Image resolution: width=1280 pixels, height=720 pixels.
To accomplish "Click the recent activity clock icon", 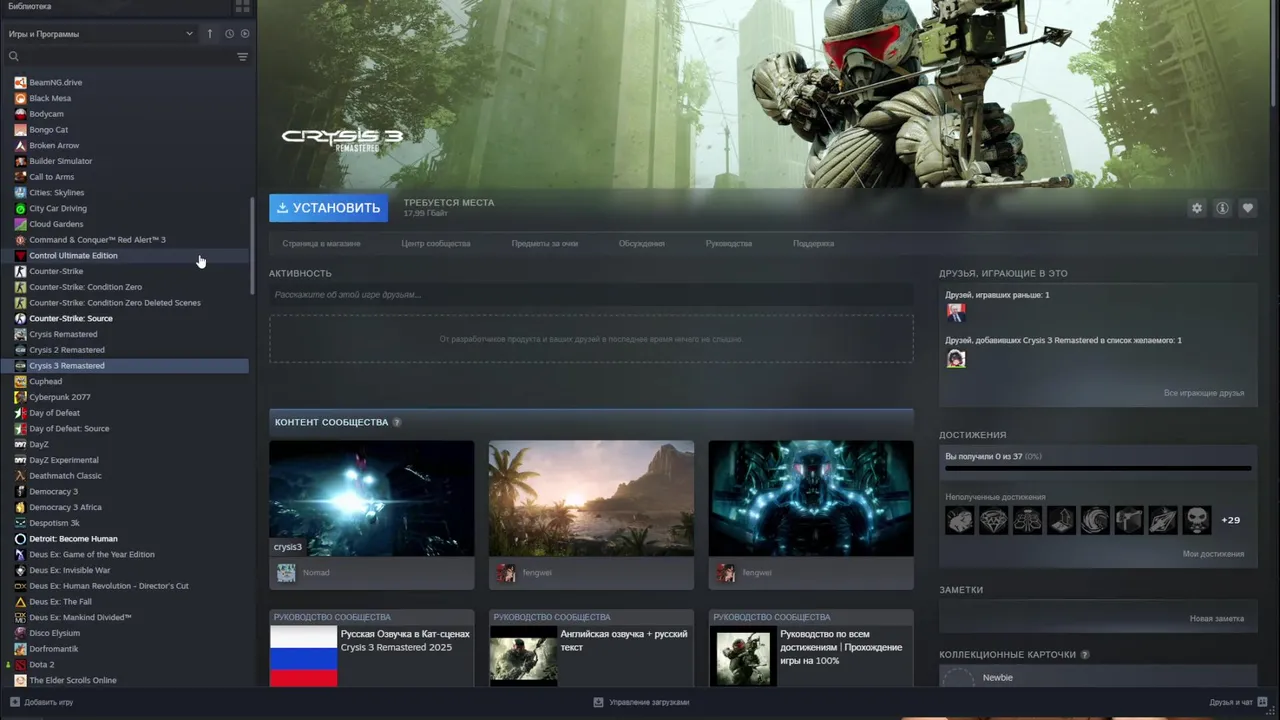I will 229,34.
